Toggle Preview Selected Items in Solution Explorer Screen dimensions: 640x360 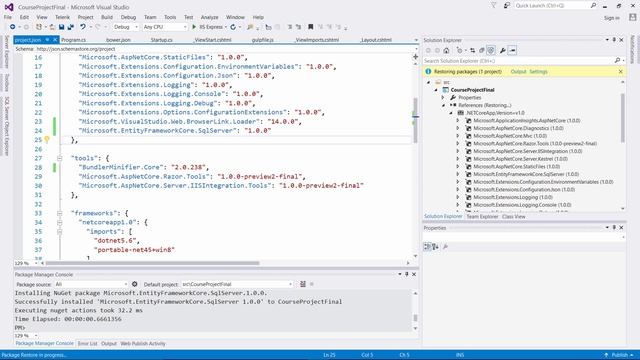point(512,51)
